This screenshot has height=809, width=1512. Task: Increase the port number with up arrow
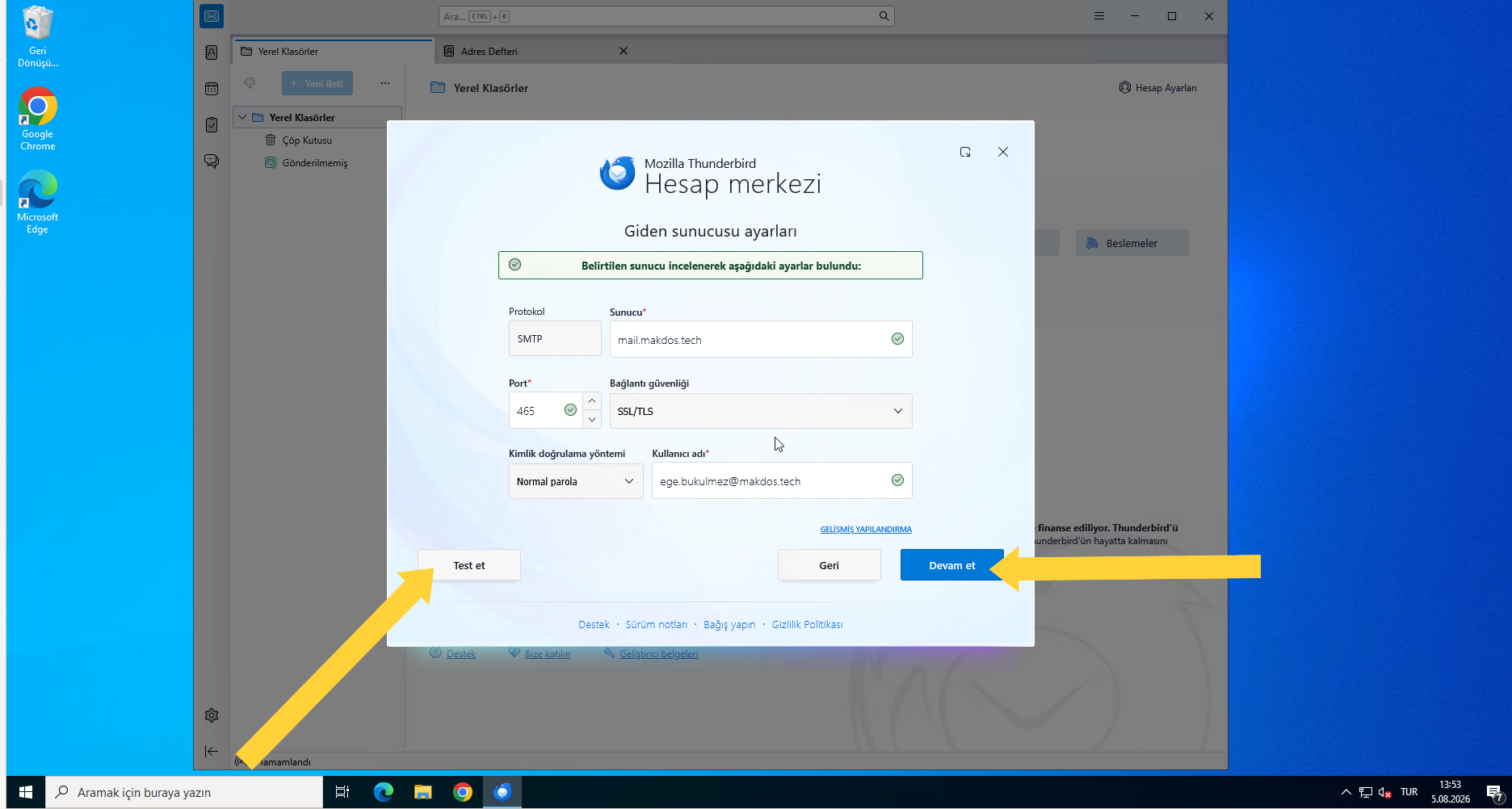point(592,401)
